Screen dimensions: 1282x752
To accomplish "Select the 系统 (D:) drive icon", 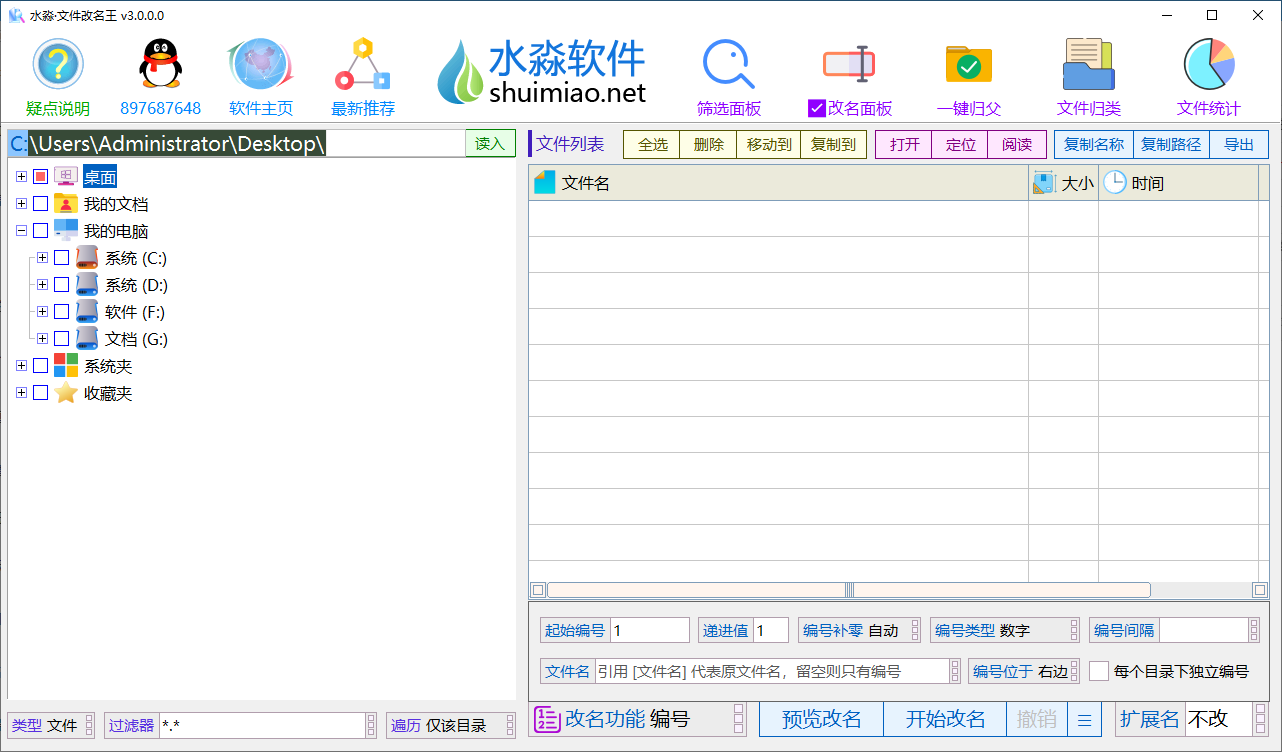I will click(87, 285).
